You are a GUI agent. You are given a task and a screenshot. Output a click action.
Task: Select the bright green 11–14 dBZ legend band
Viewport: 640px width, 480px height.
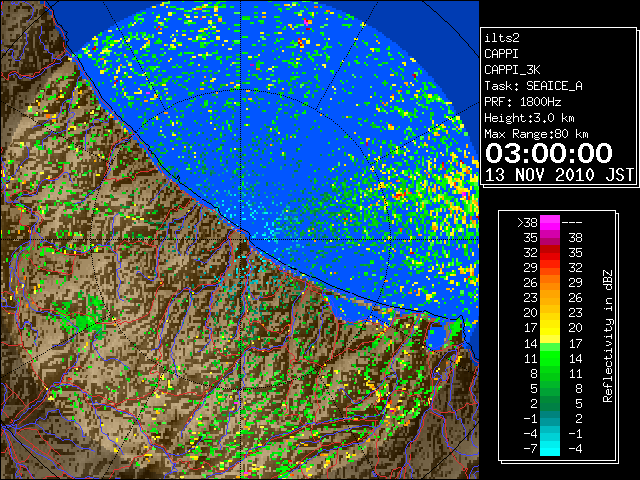pyautogui.click(x=550, y=358)
